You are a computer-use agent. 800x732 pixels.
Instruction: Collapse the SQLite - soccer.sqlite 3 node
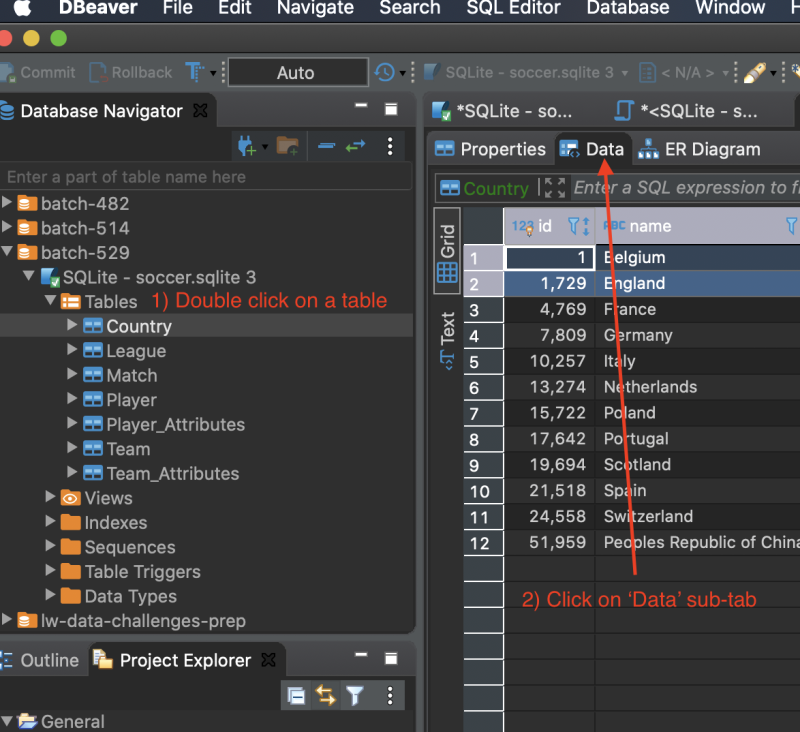pos(29,276)
